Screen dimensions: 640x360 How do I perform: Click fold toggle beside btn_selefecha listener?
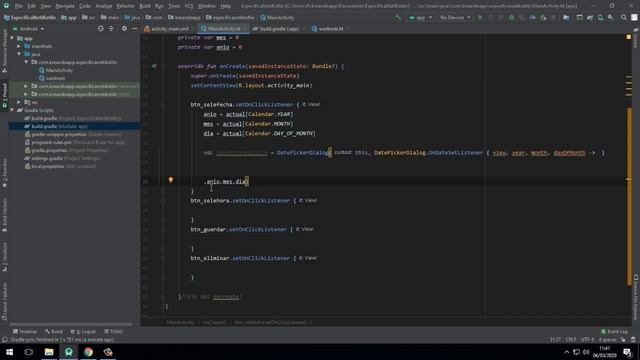click(x=163, y=104)
